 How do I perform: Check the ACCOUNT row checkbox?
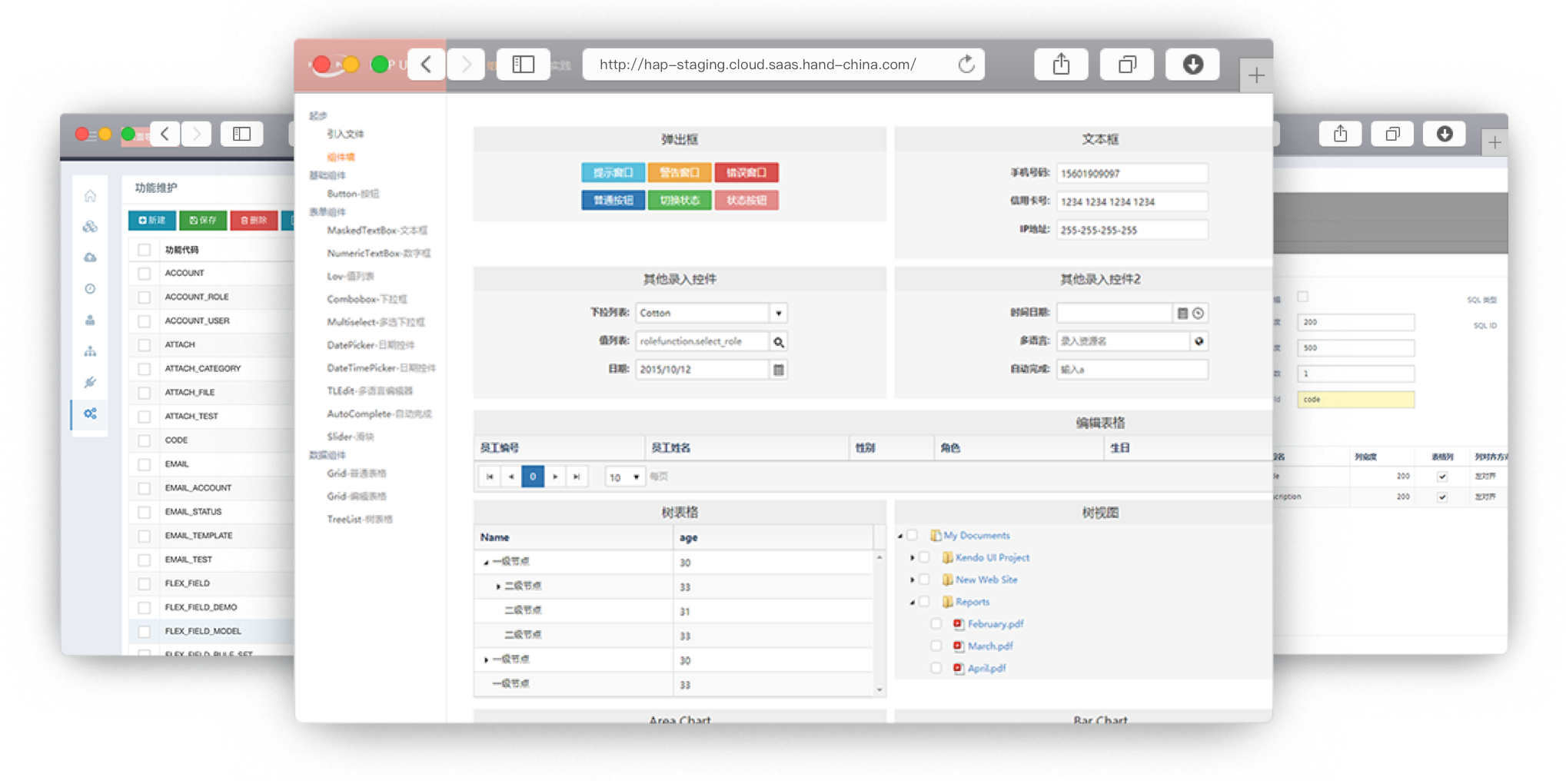(144, 274)
